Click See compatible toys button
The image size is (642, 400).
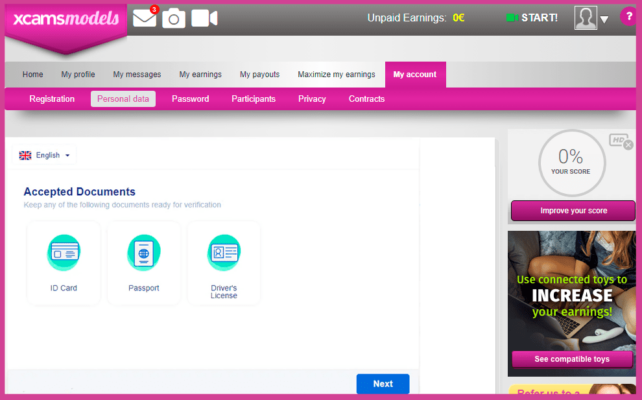(x=572, y=359)
